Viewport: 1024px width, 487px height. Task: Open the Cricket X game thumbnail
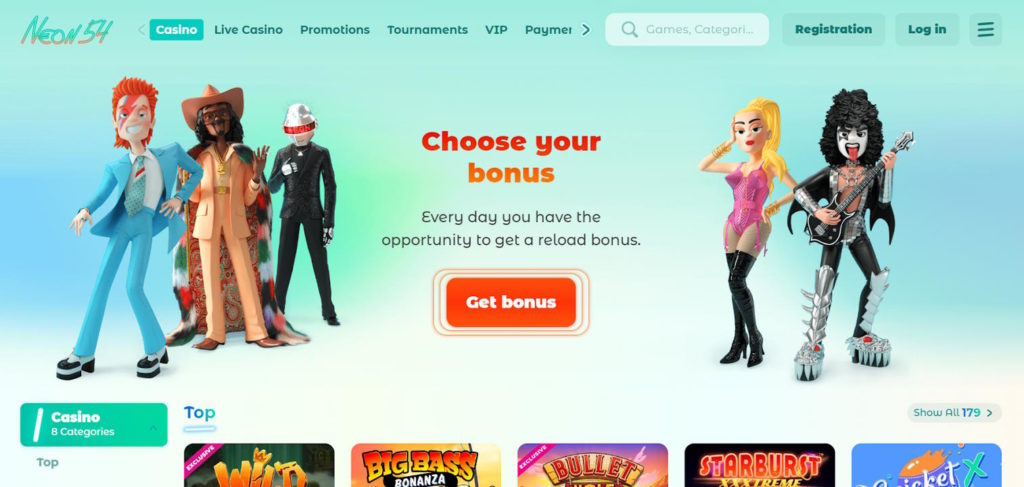pyautogui.click(x=926, y=465)
